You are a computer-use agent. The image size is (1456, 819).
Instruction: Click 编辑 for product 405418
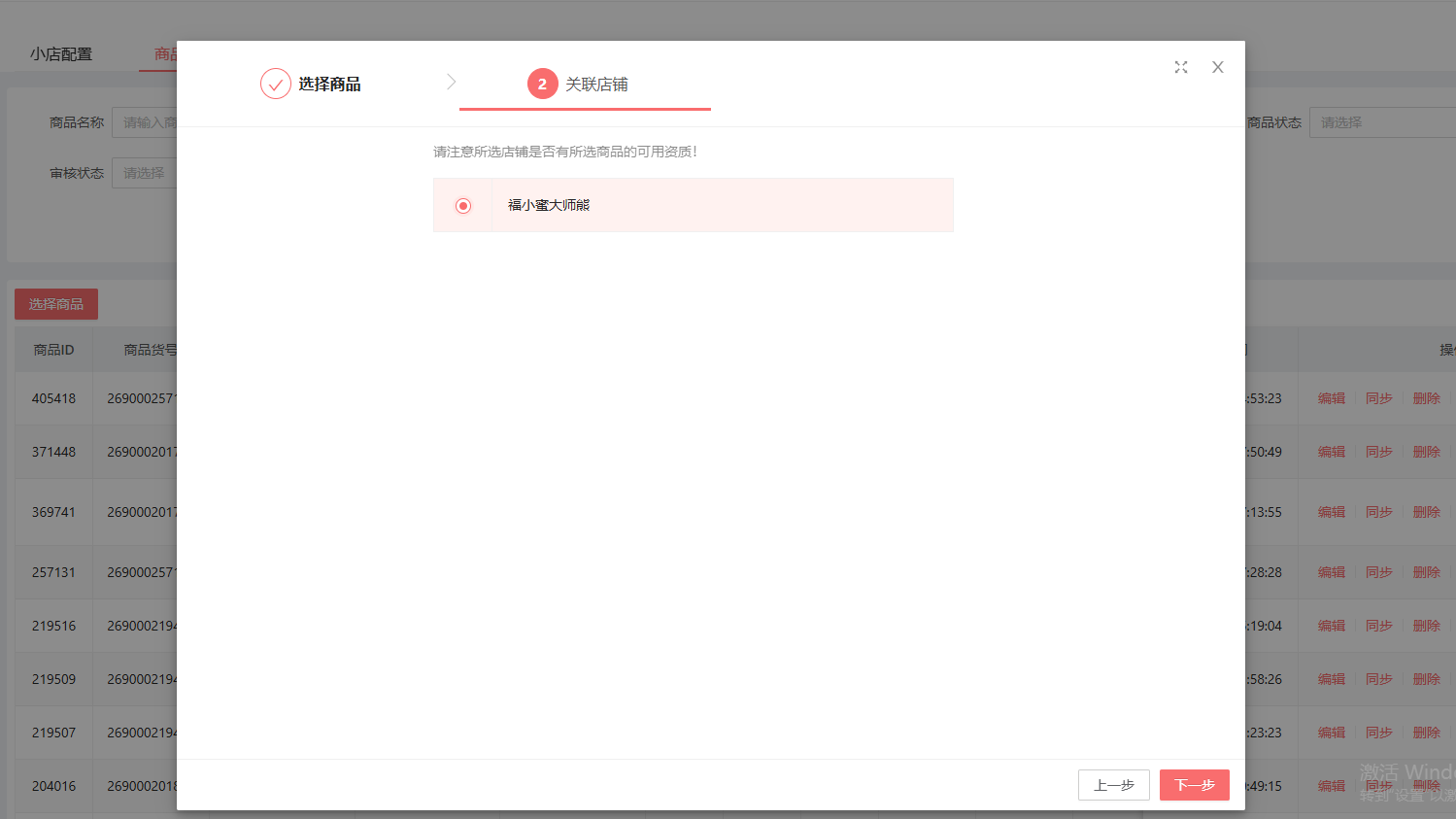tap(1331, 398)
